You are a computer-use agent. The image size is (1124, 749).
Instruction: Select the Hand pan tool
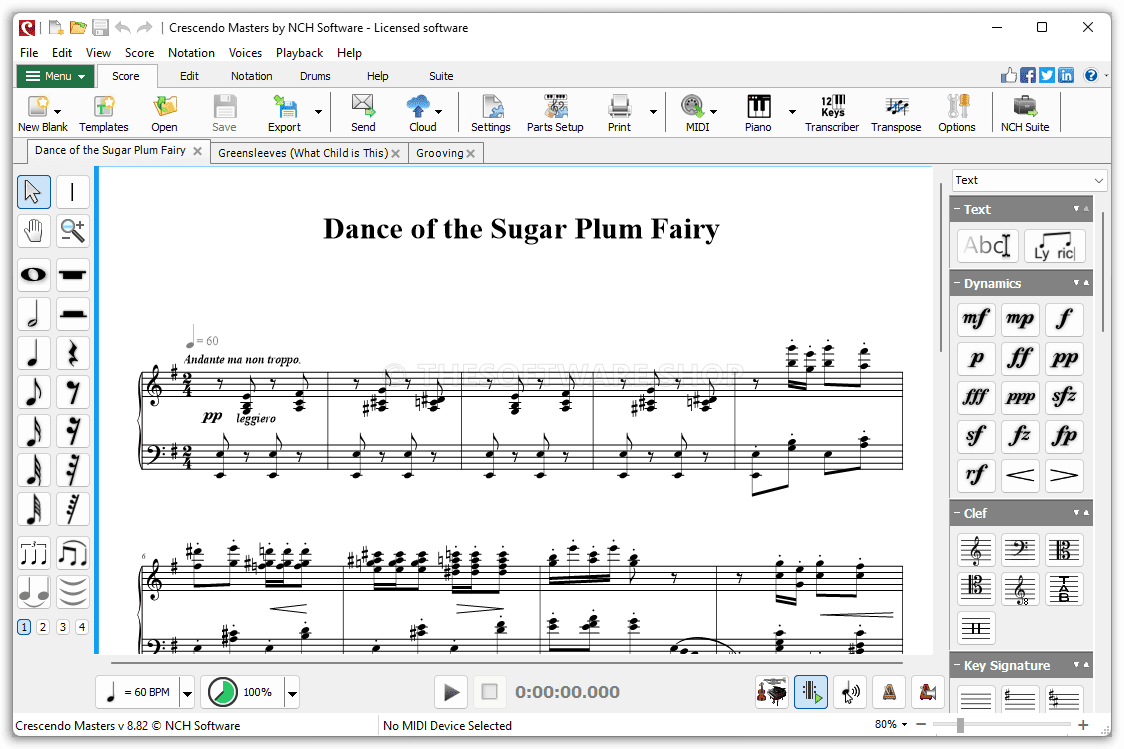coord(33,231)
